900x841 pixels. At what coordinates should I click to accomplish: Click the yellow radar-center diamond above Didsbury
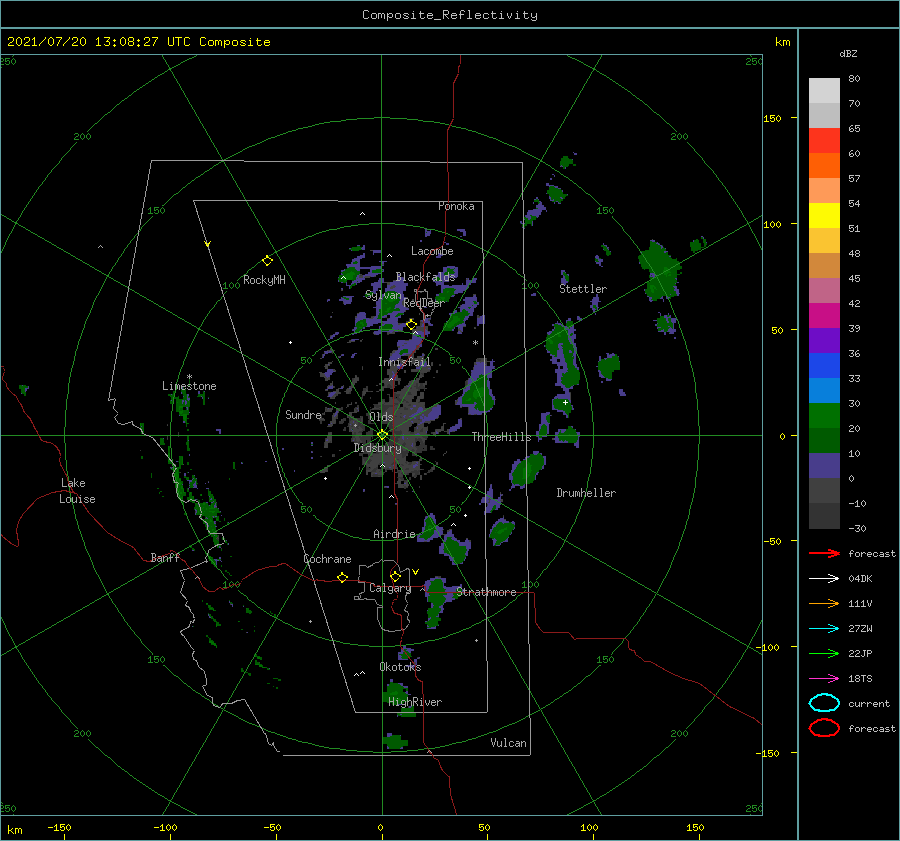tap(382, 435)
